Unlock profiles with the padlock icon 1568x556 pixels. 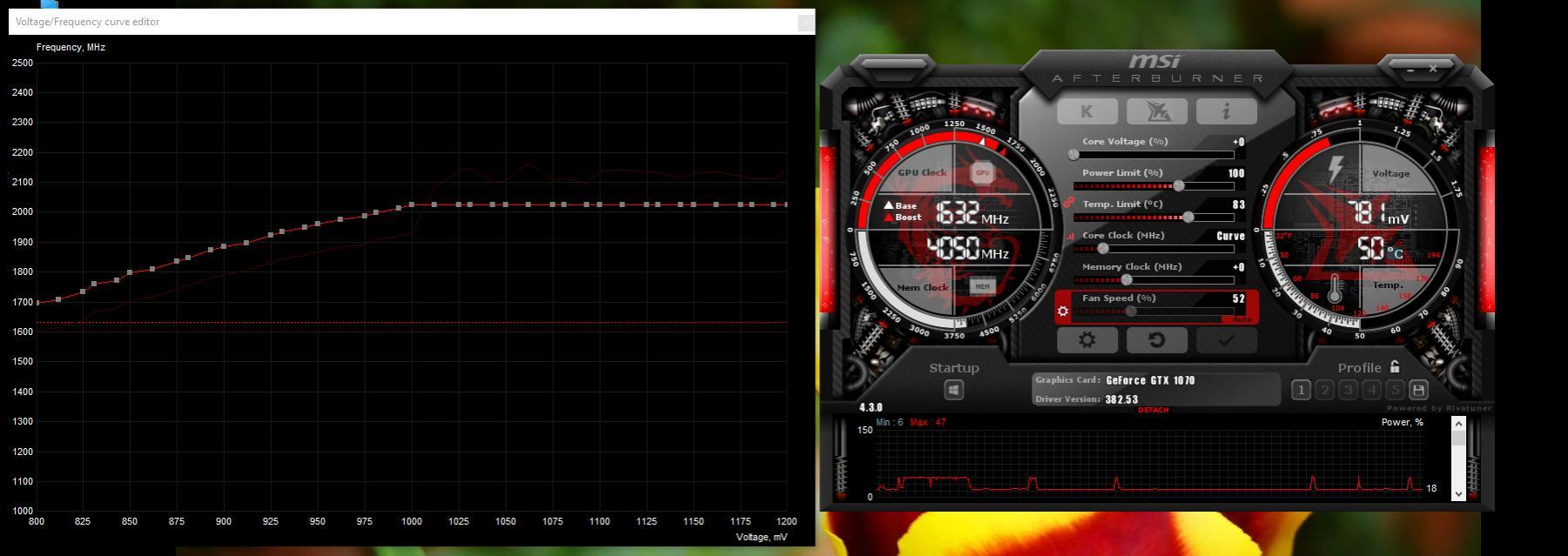1395,367
